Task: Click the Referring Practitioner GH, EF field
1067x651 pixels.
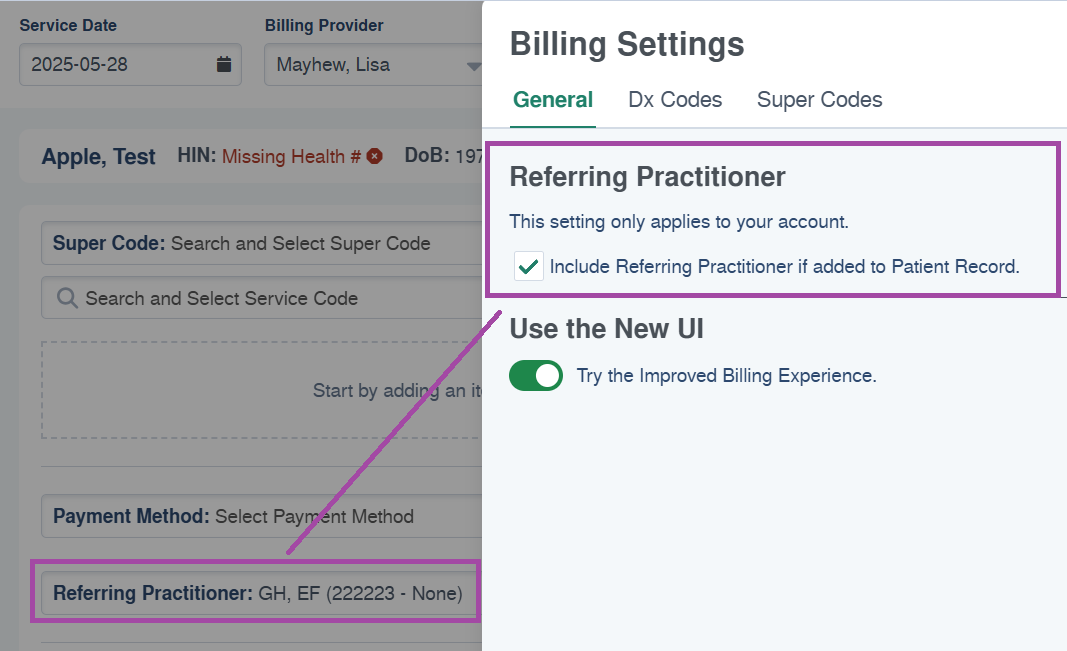Action: click(x=259, y=593)
